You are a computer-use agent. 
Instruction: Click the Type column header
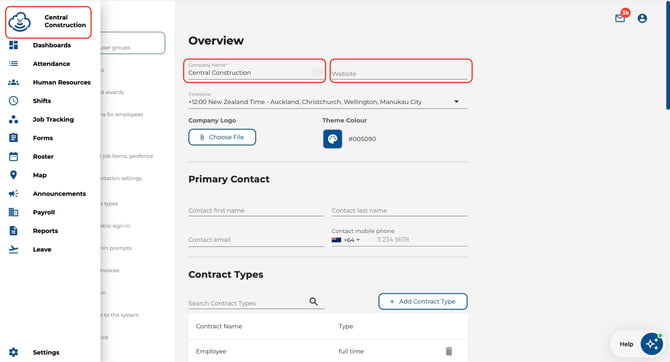coord(346,326)
